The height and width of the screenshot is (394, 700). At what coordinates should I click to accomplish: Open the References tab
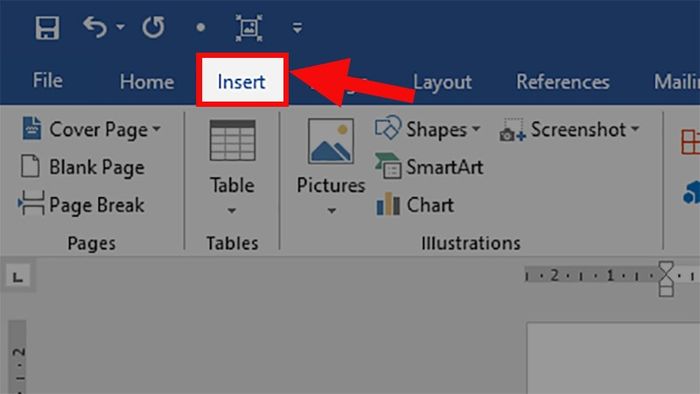(x=563, y=82)
